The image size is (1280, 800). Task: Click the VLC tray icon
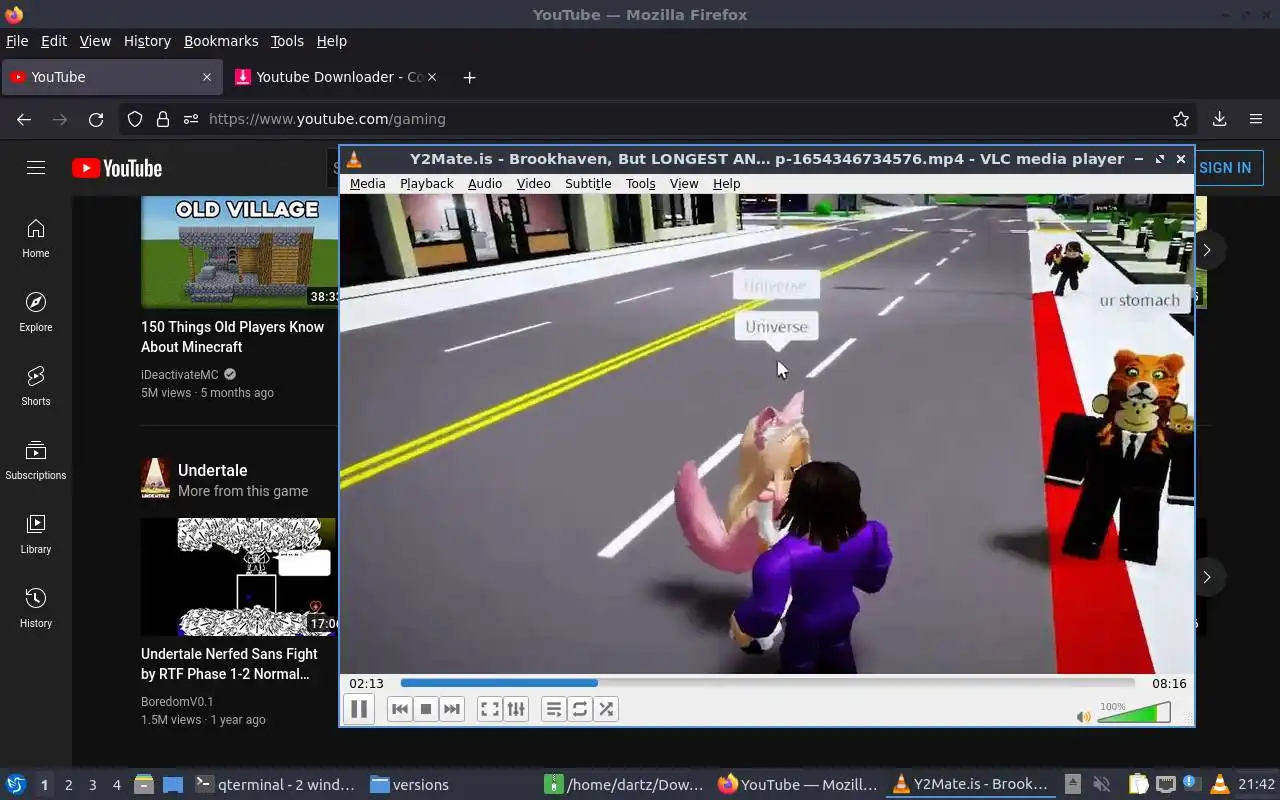[x=1219, y=784]
